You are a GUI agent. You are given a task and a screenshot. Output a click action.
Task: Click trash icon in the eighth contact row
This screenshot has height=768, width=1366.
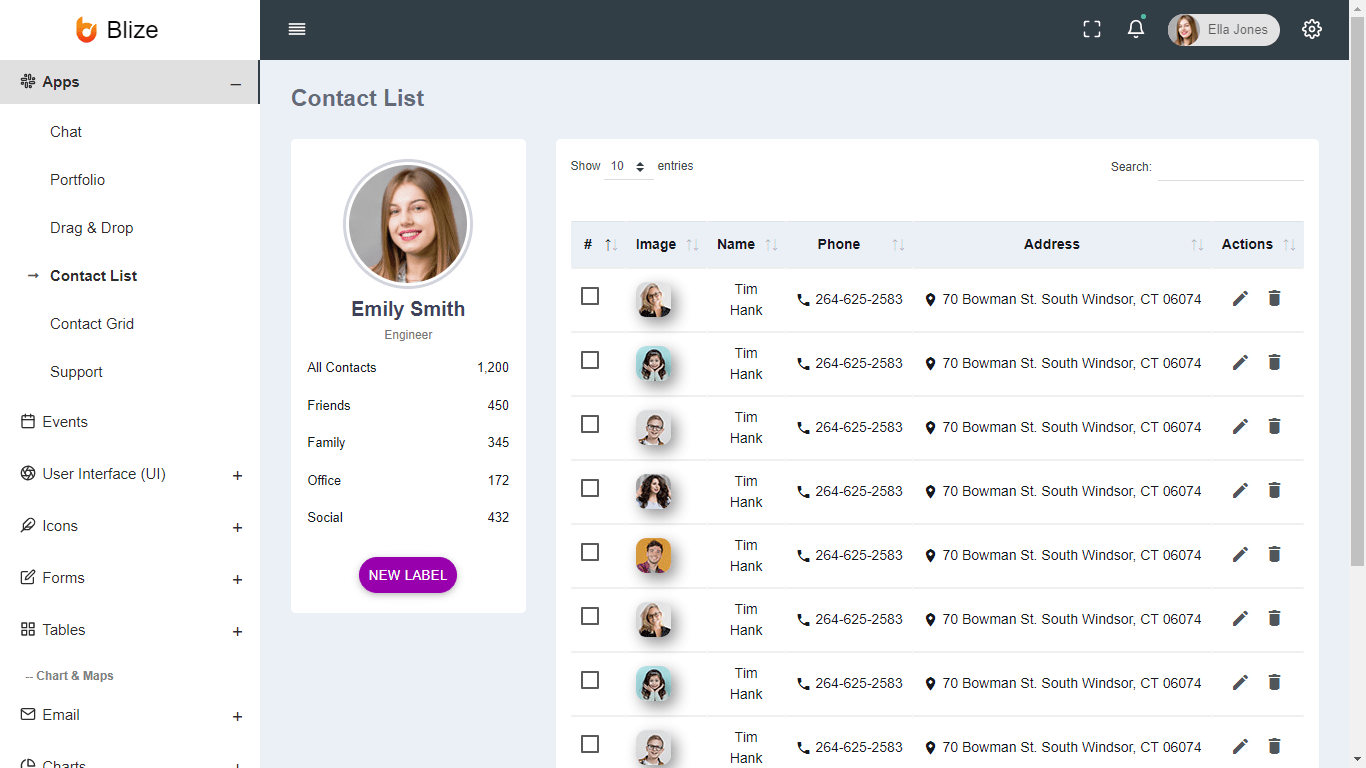click(x=1274, y=746)
